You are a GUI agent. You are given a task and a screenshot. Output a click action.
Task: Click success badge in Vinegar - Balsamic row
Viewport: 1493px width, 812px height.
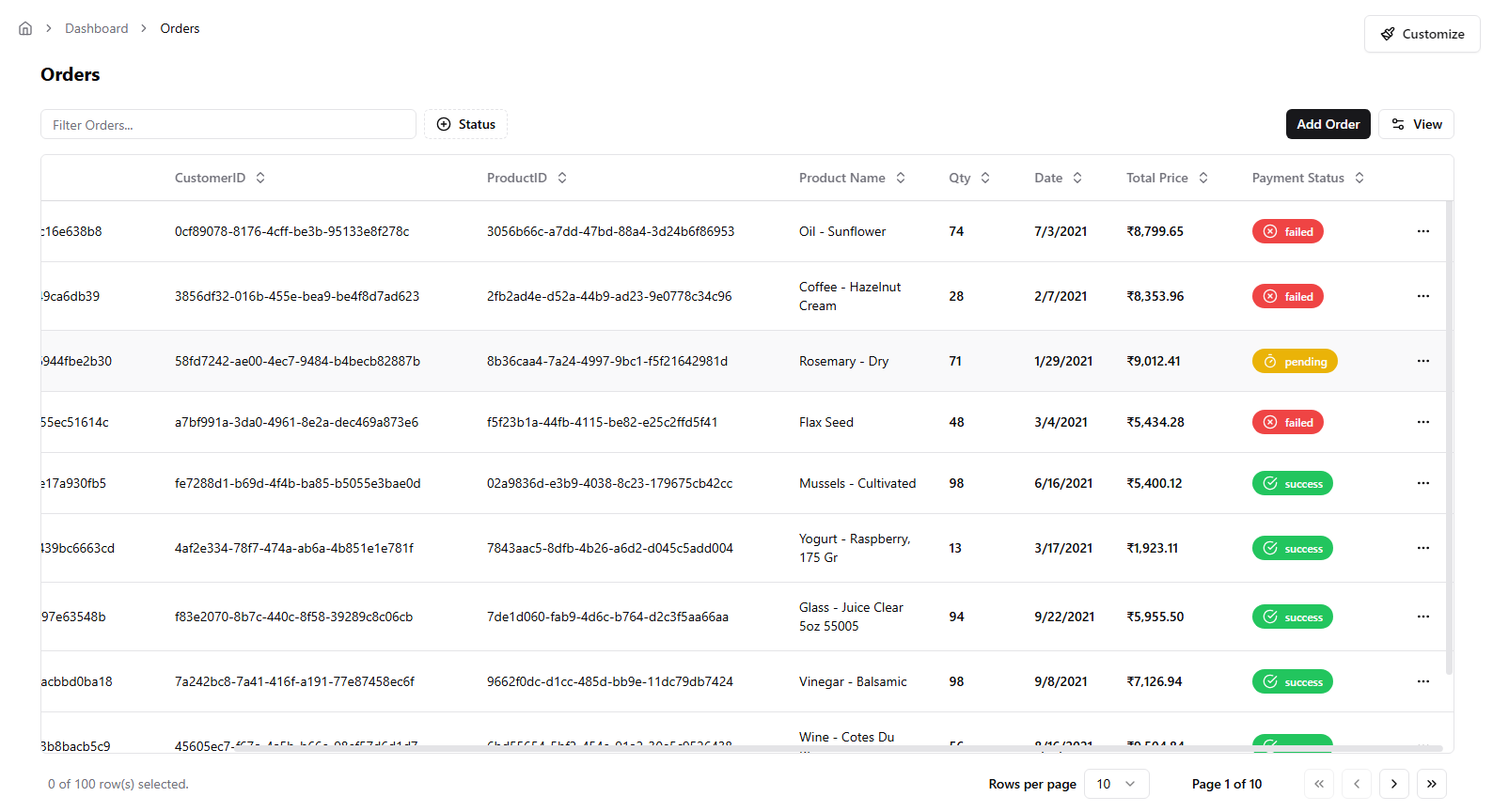tap(1292, 681)
